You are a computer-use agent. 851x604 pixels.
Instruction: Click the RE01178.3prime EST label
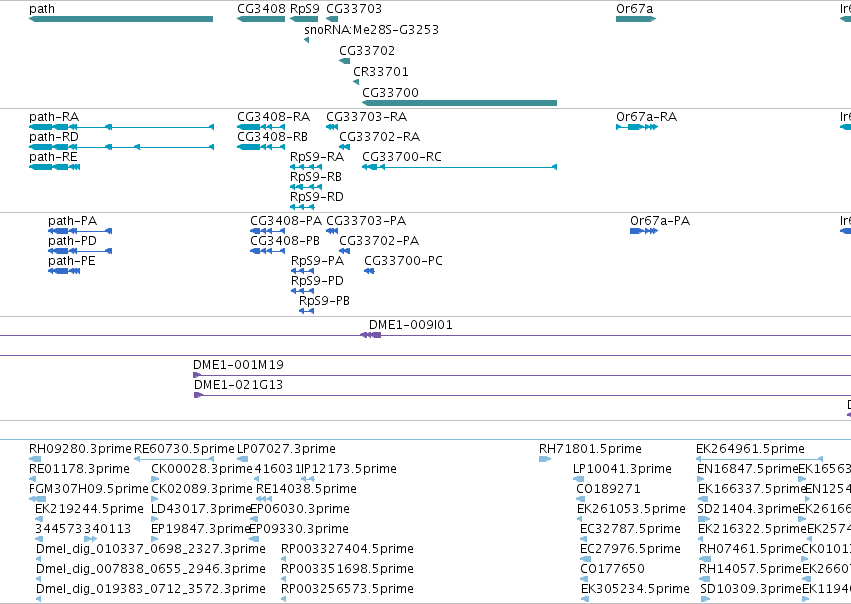pos(79,469)
